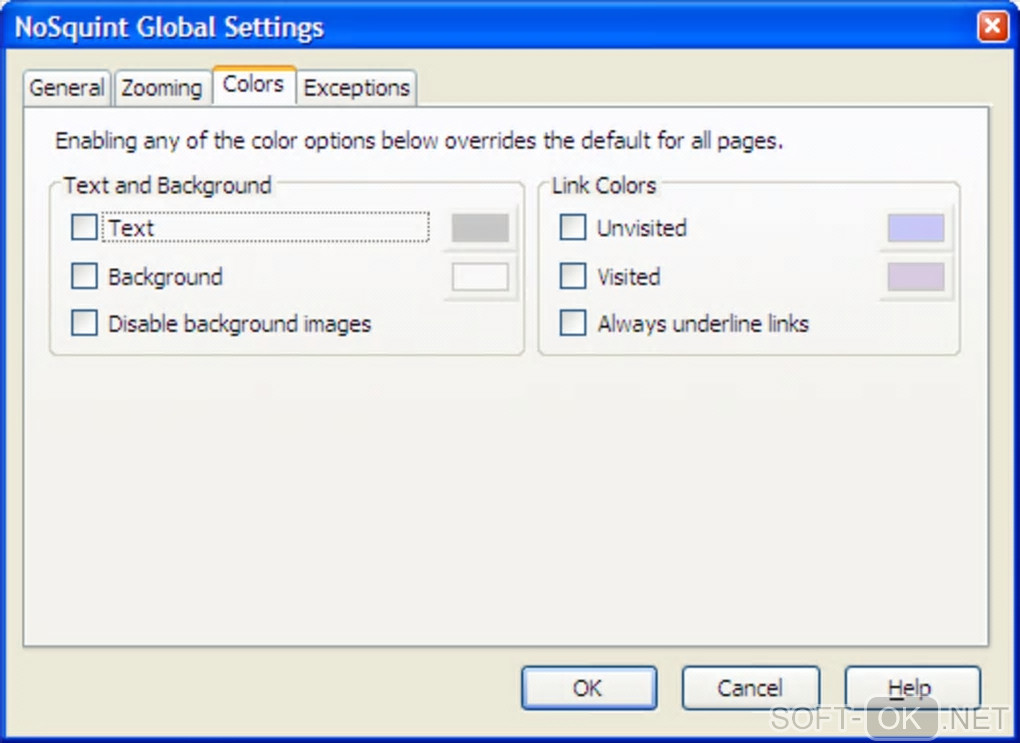
Task: Toggle the Visited link color checkbox
Action: [x=572, y=276]
